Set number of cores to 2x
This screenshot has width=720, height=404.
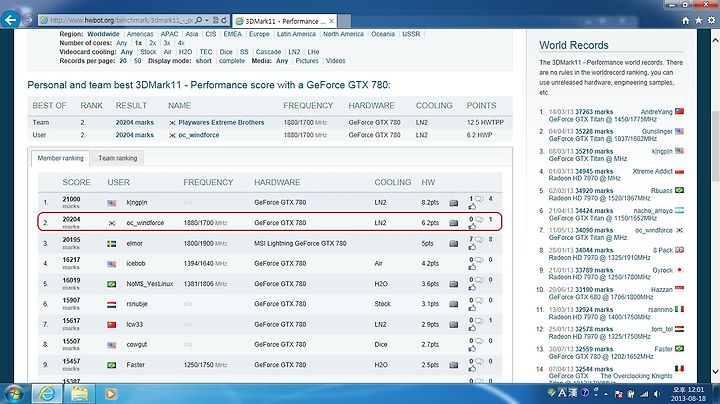click(x=152, y=43)
